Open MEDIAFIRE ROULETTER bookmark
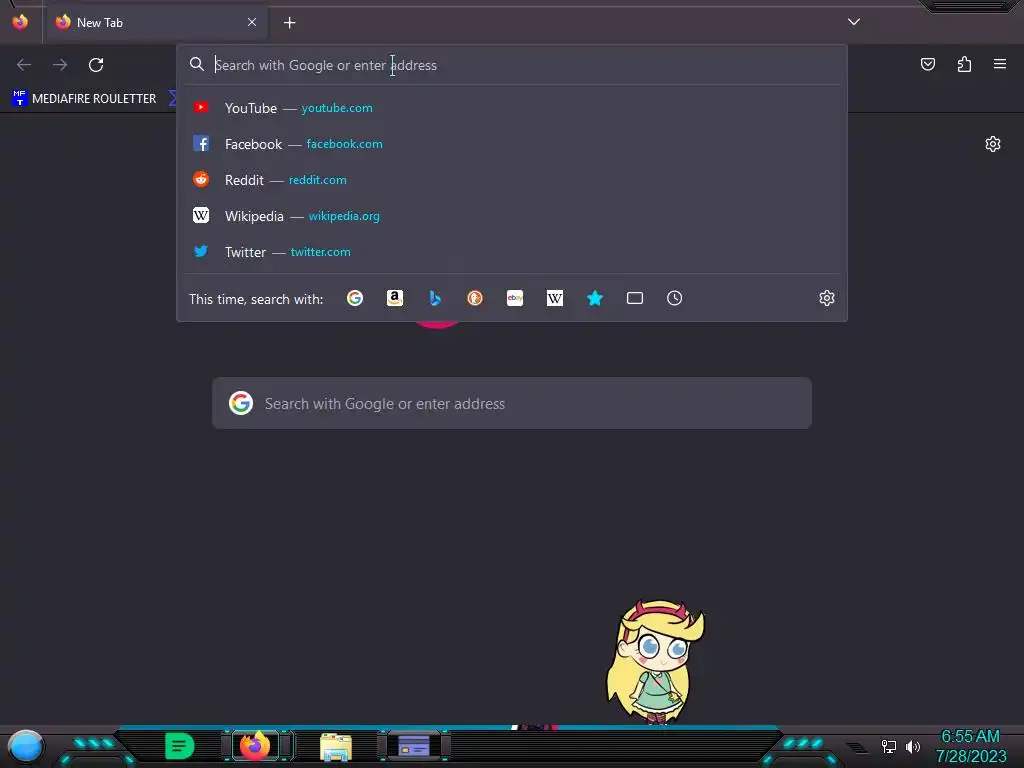The width and height of the screenshot is (1024, 768). point(85,99)
